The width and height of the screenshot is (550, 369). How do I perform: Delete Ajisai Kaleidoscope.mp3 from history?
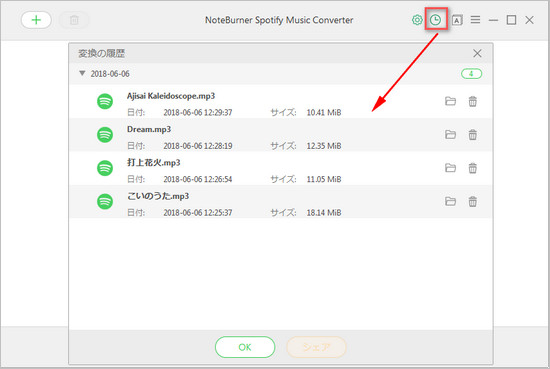(472, 101)
